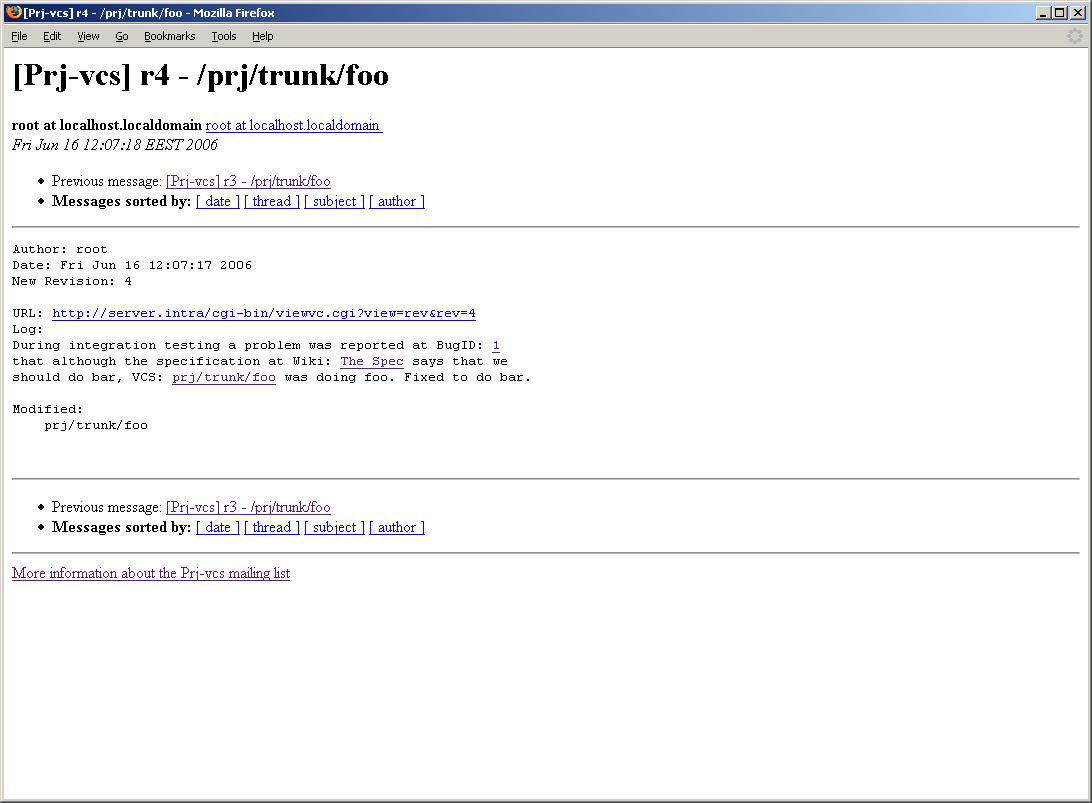
Task: Open the viewvc.cgi revision URL link
Action: click(x=264, y=313)
